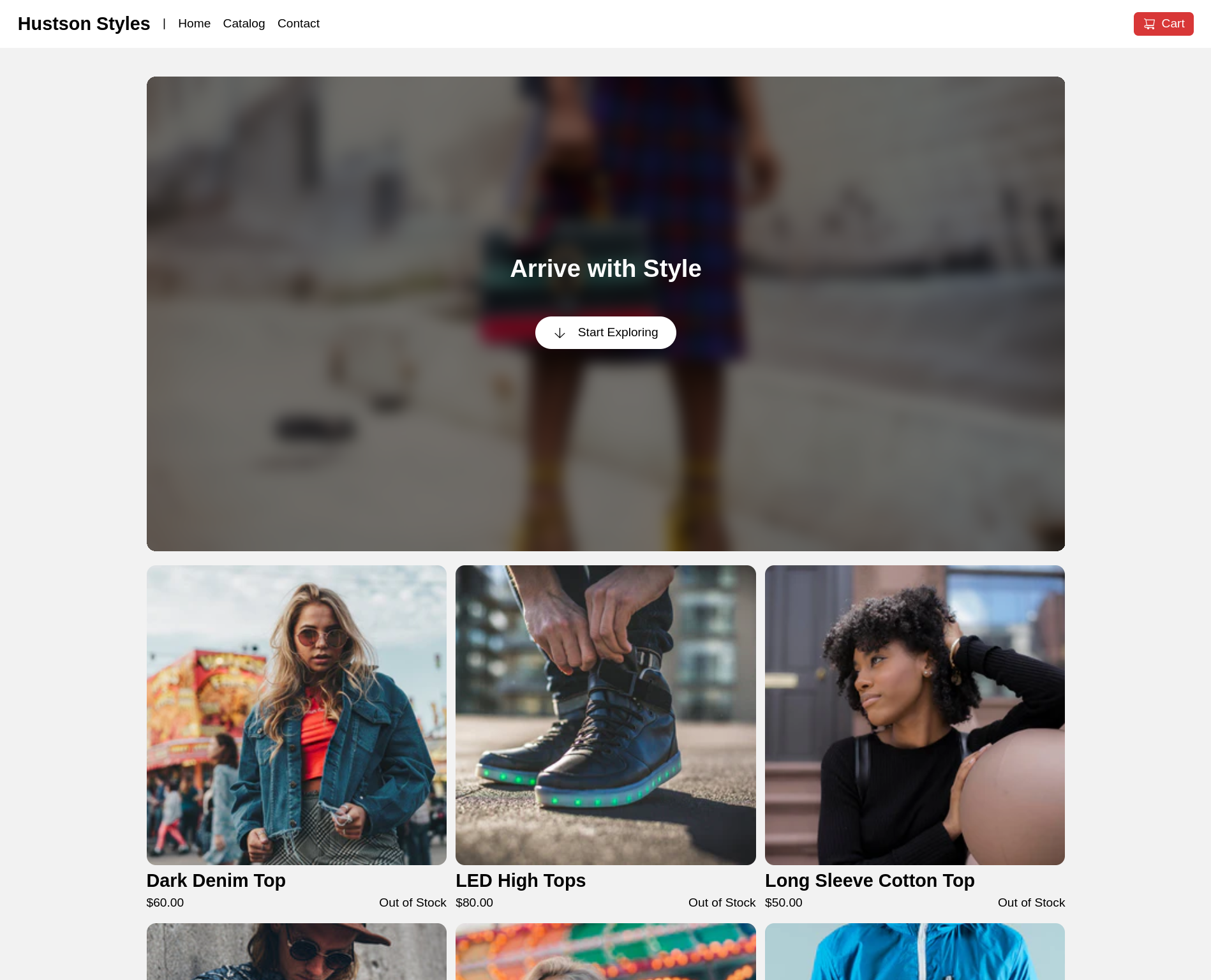Open the Catalog menu link
The height and width of the screenshot is (980, 1211).
pyautogui.click(x=244, y=24)
